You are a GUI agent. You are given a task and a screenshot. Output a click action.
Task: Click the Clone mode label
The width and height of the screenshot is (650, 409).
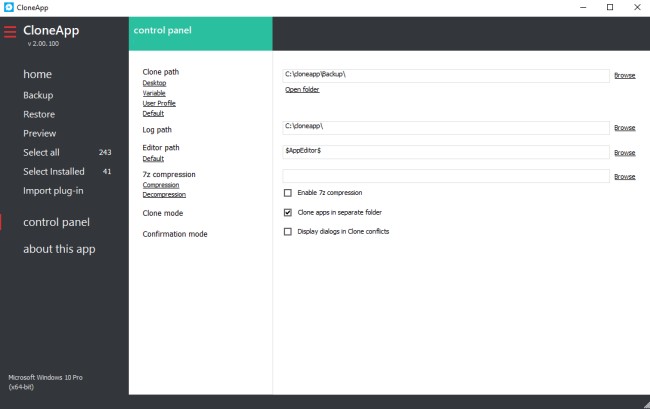click(163, 213)
